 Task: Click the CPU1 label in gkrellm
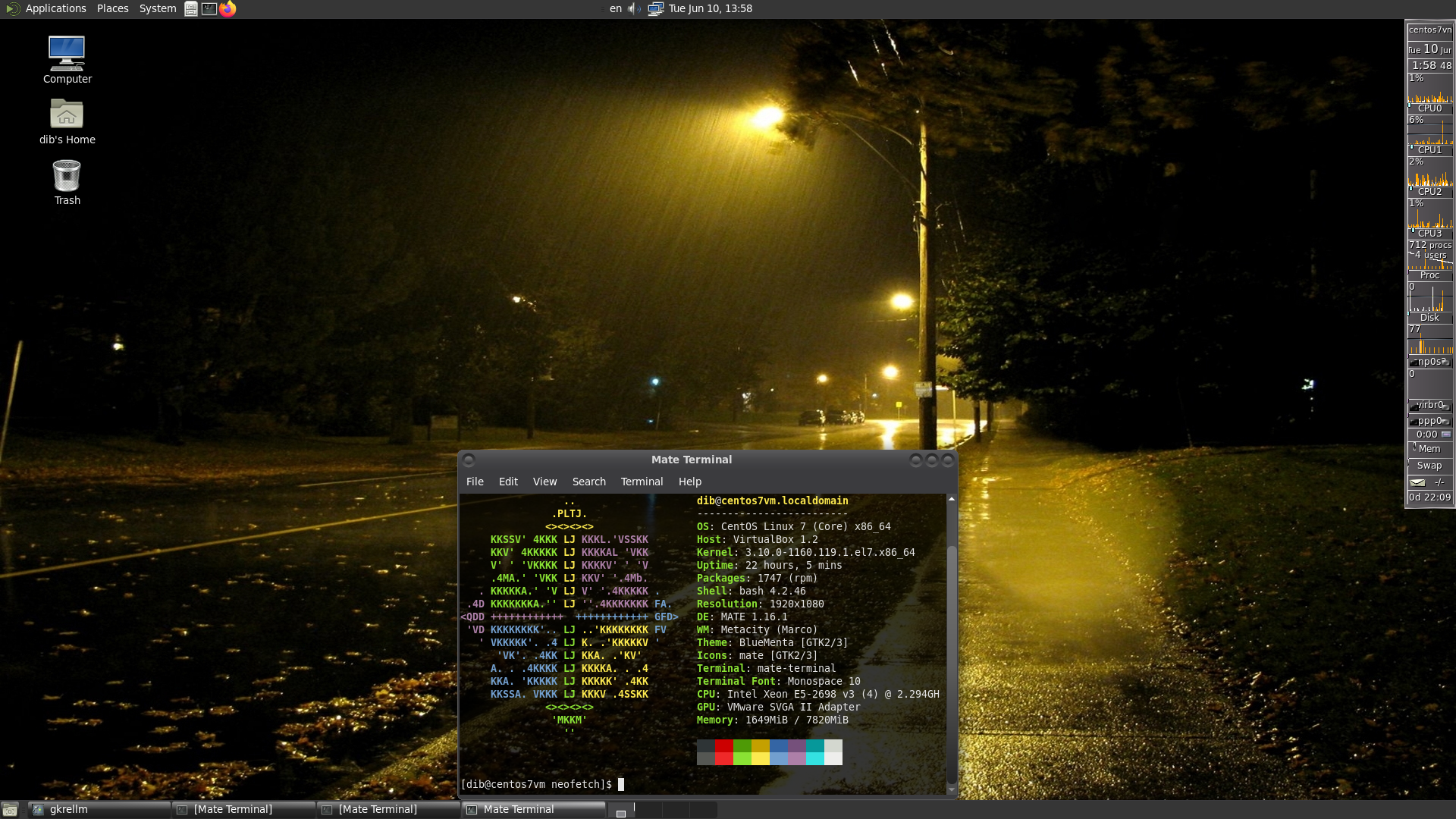point(1430,150)
